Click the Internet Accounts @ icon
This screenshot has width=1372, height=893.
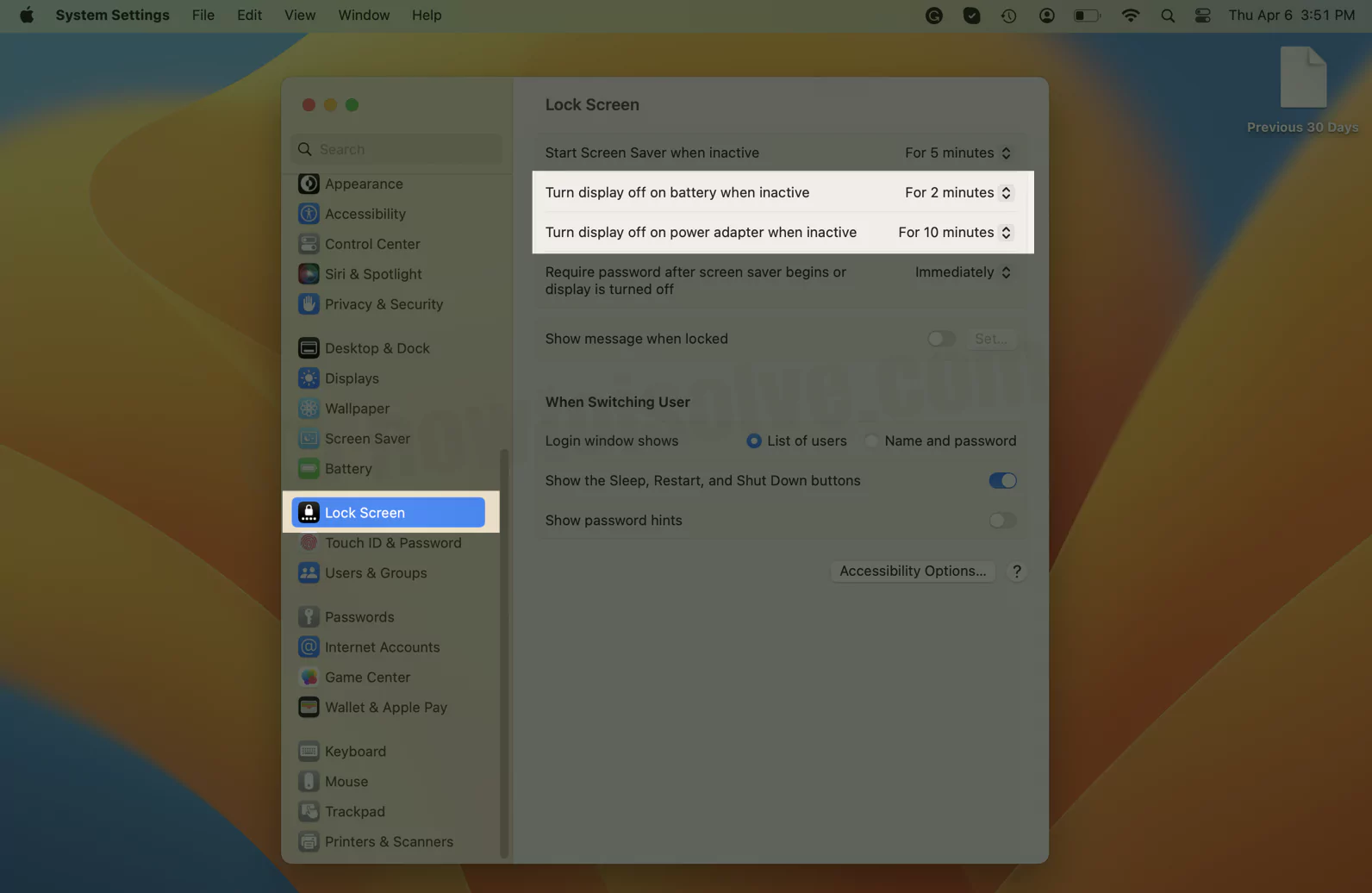tap(309, 647)
